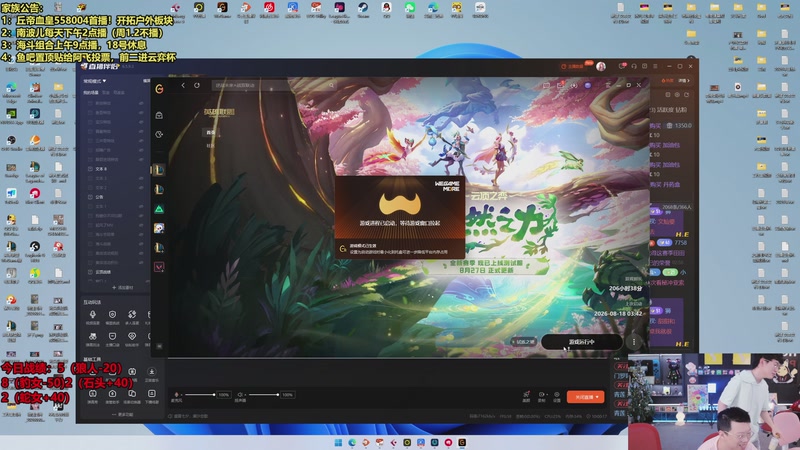Switch to the second scene tab in sources panel
800x450 pixels.
pyautogui.click(x=106, y=93)
